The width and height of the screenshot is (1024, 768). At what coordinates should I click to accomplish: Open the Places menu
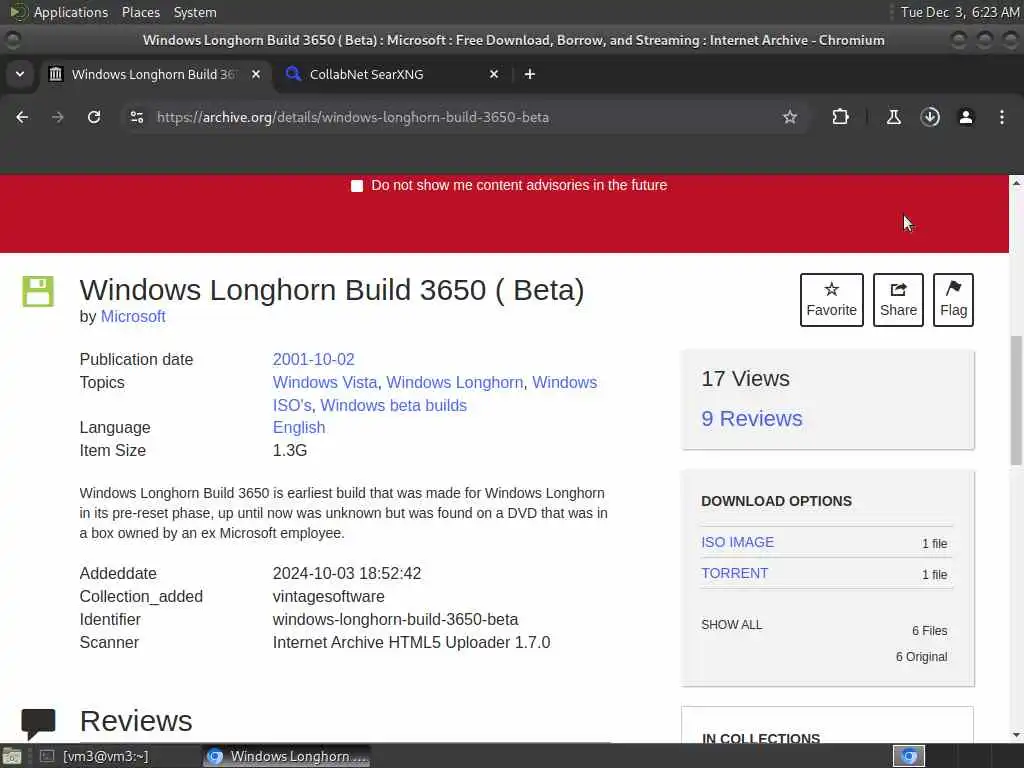coord(140,12)
